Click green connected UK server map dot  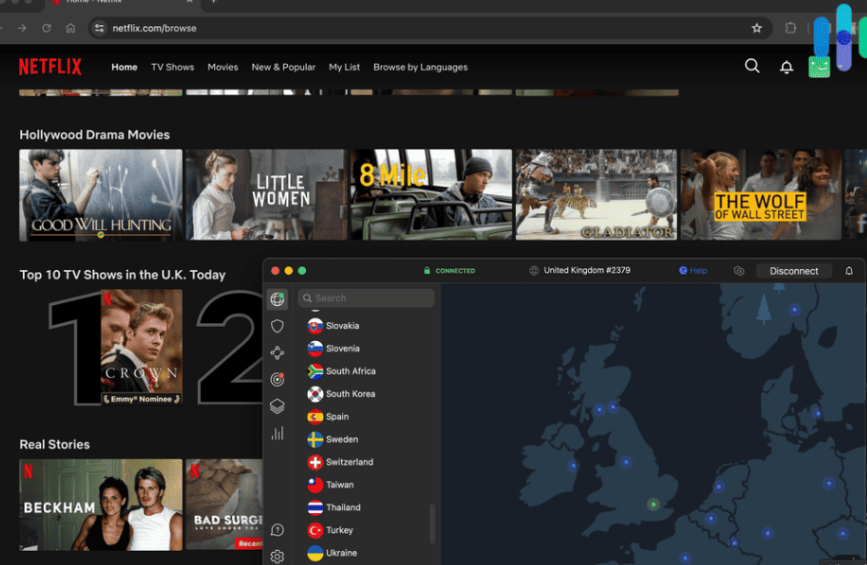pos(654,504)
